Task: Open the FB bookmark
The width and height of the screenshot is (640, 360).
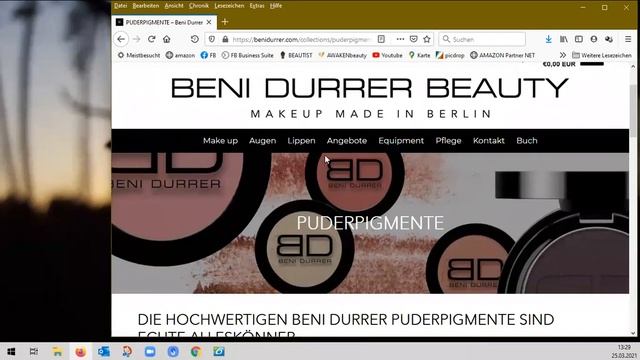Action: (x=208, y=55)
